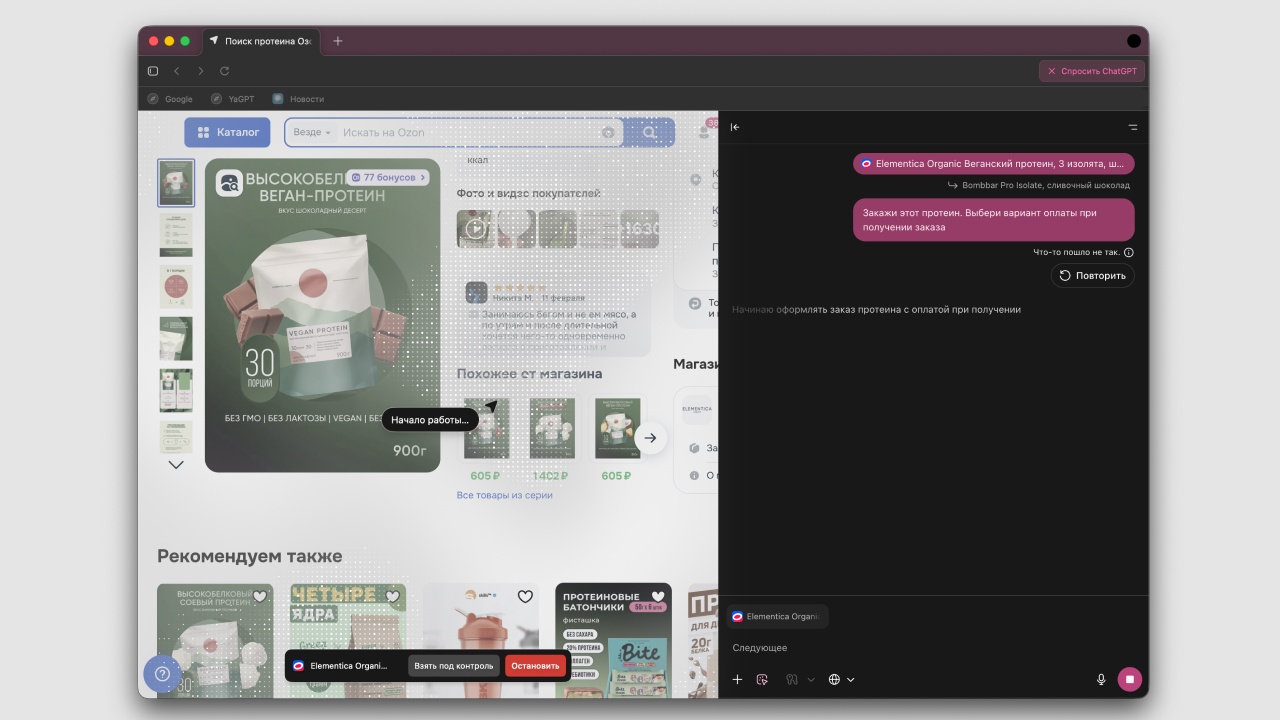1280x720 pixels.
Task: Toggle the browser sidebar panel icon
Action: [x=153, y=71]
